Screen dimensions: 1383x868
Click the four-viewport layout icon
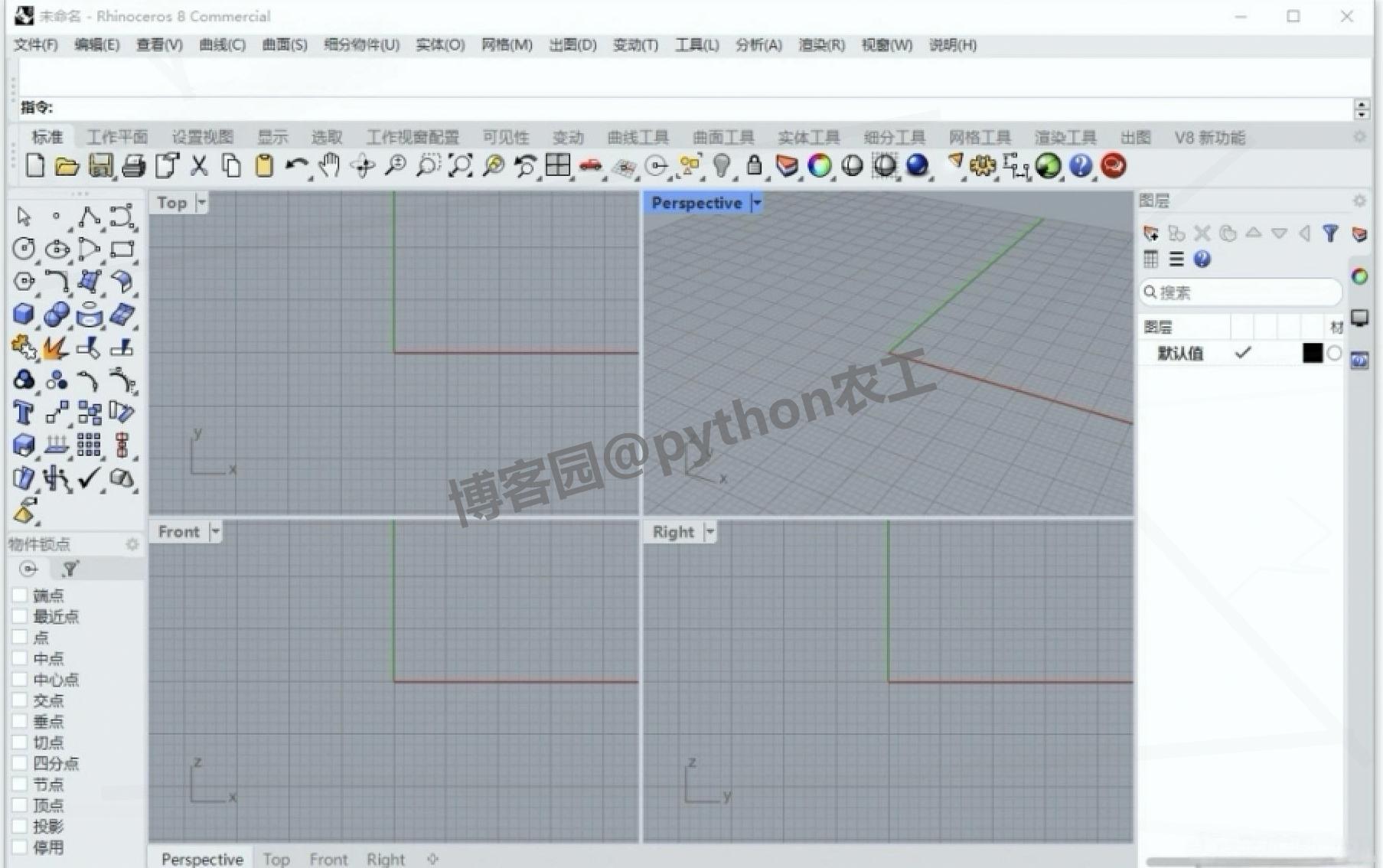pyautogui.click(x=558, y=165)
